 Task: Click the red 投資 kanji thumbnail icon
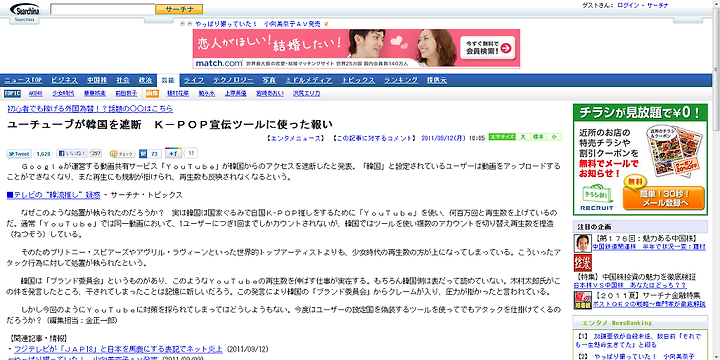tap(582, 263)
